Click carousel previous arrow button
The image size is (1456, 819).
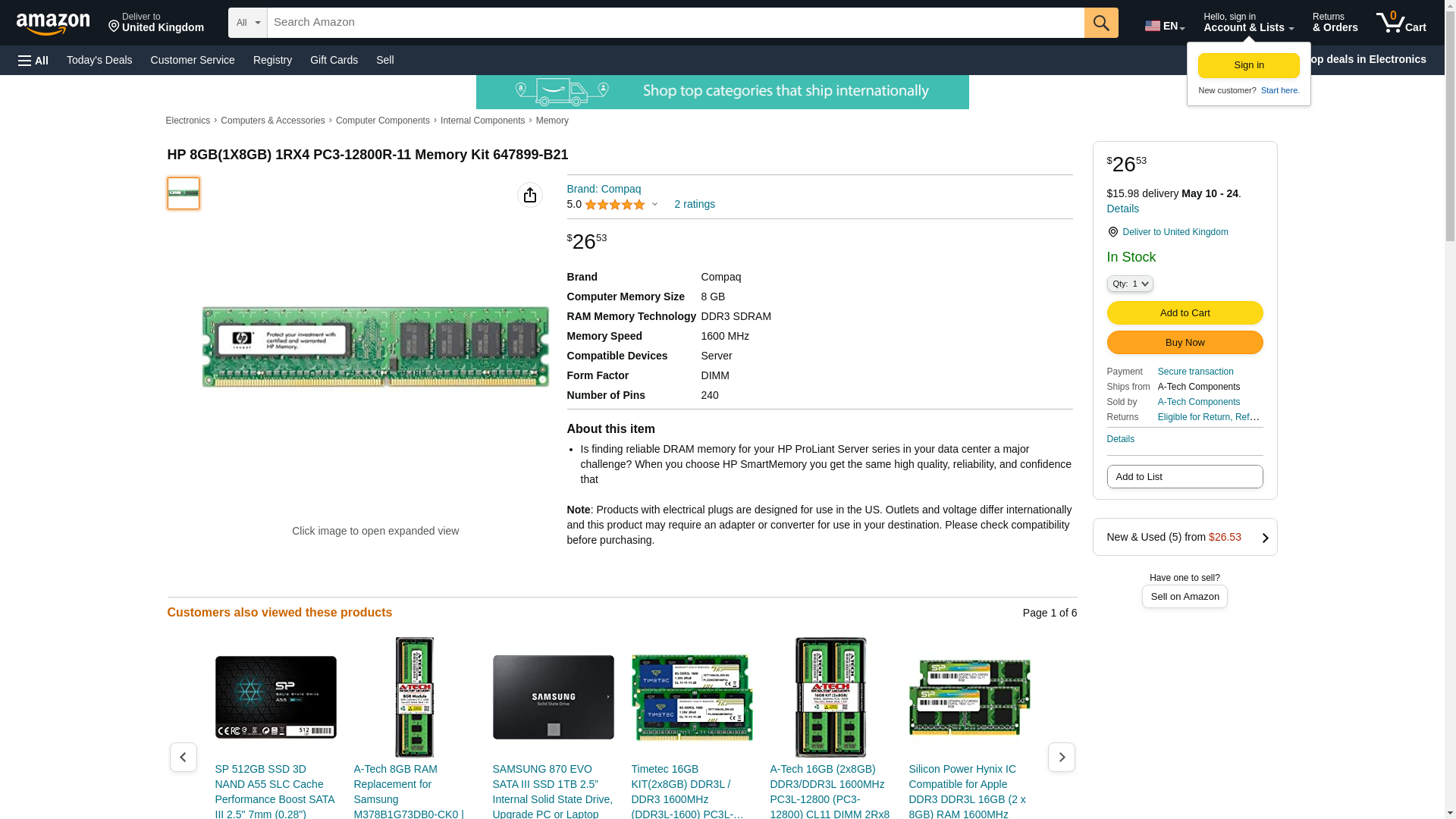pyautogui.click(x=183, y=757)
